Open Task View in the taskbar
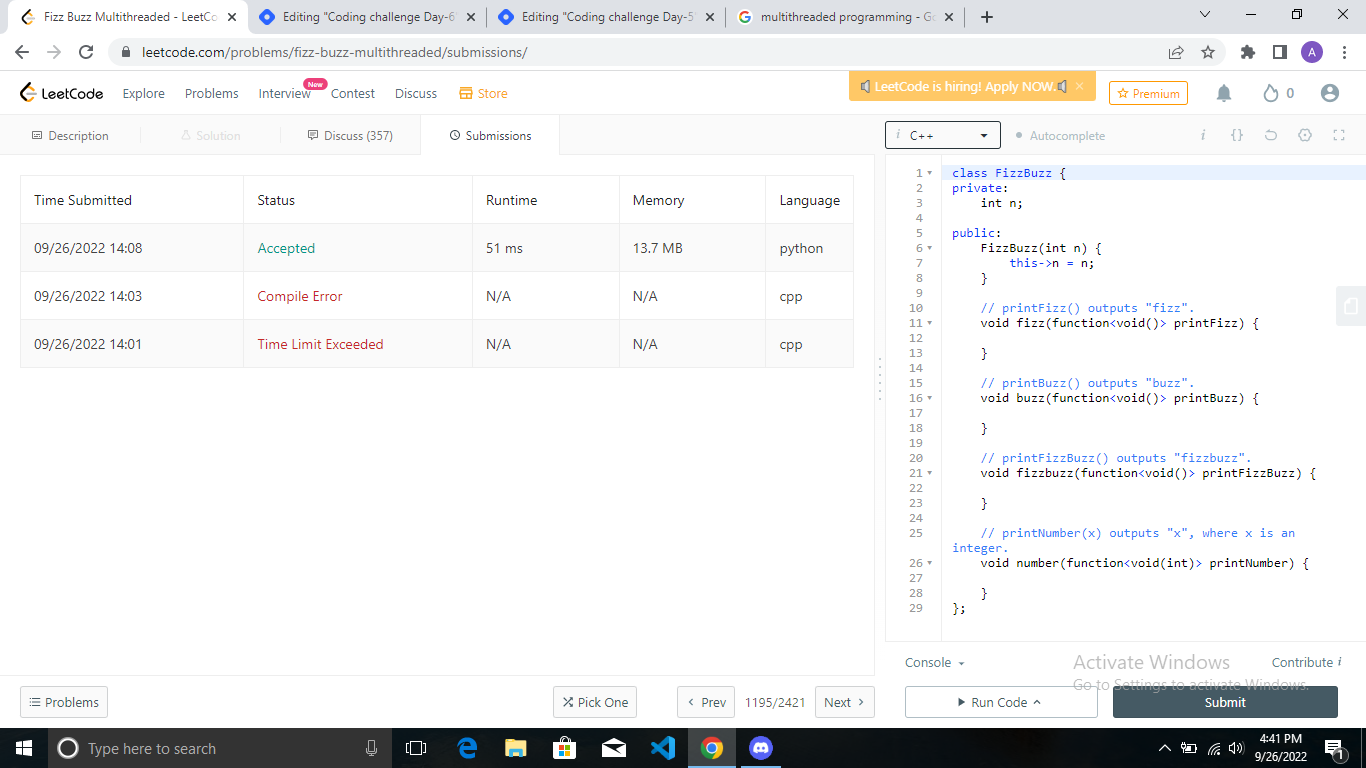 [x=416, y=748]
